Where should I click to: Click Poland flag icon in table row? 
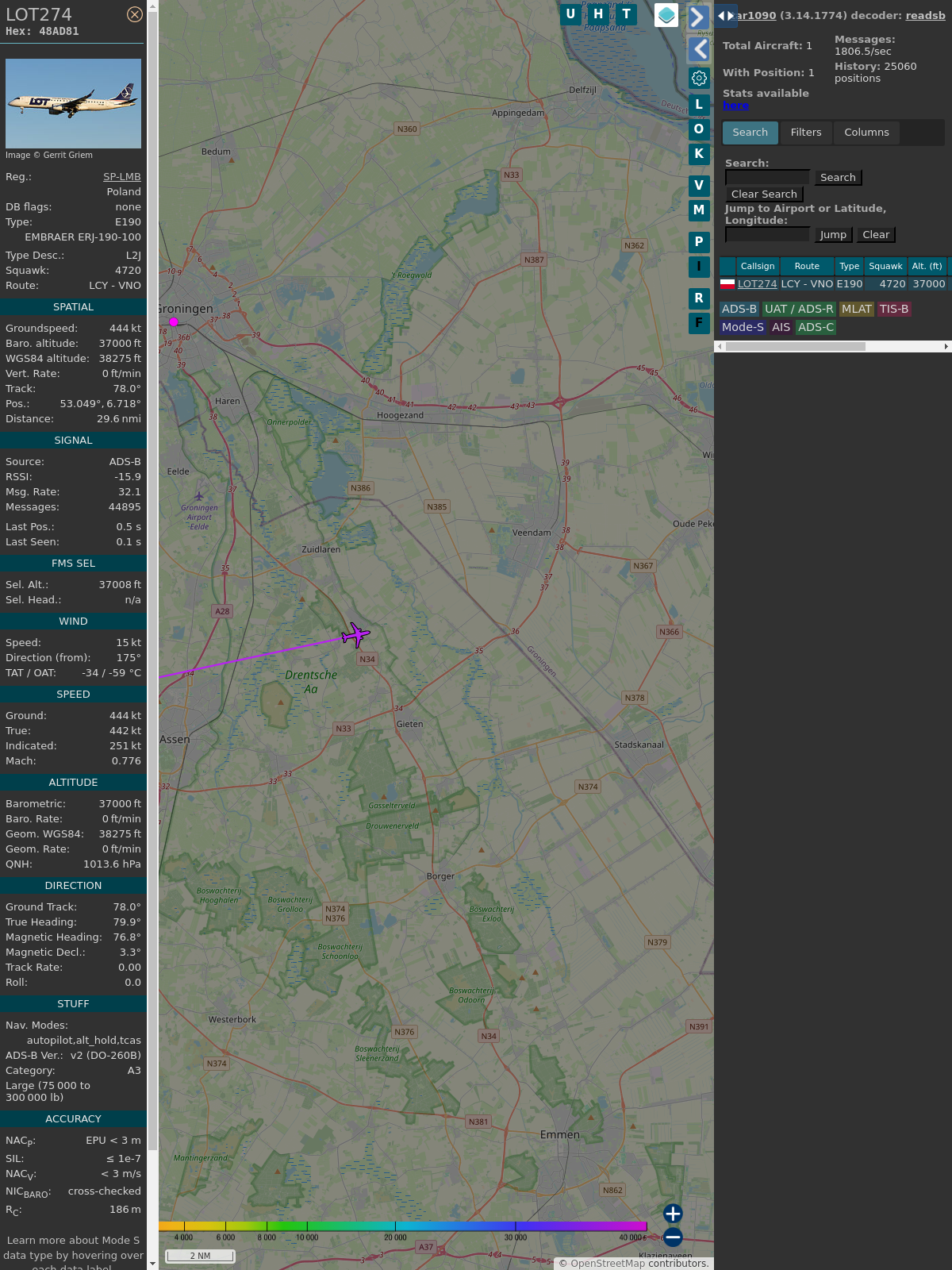[727, 283]
